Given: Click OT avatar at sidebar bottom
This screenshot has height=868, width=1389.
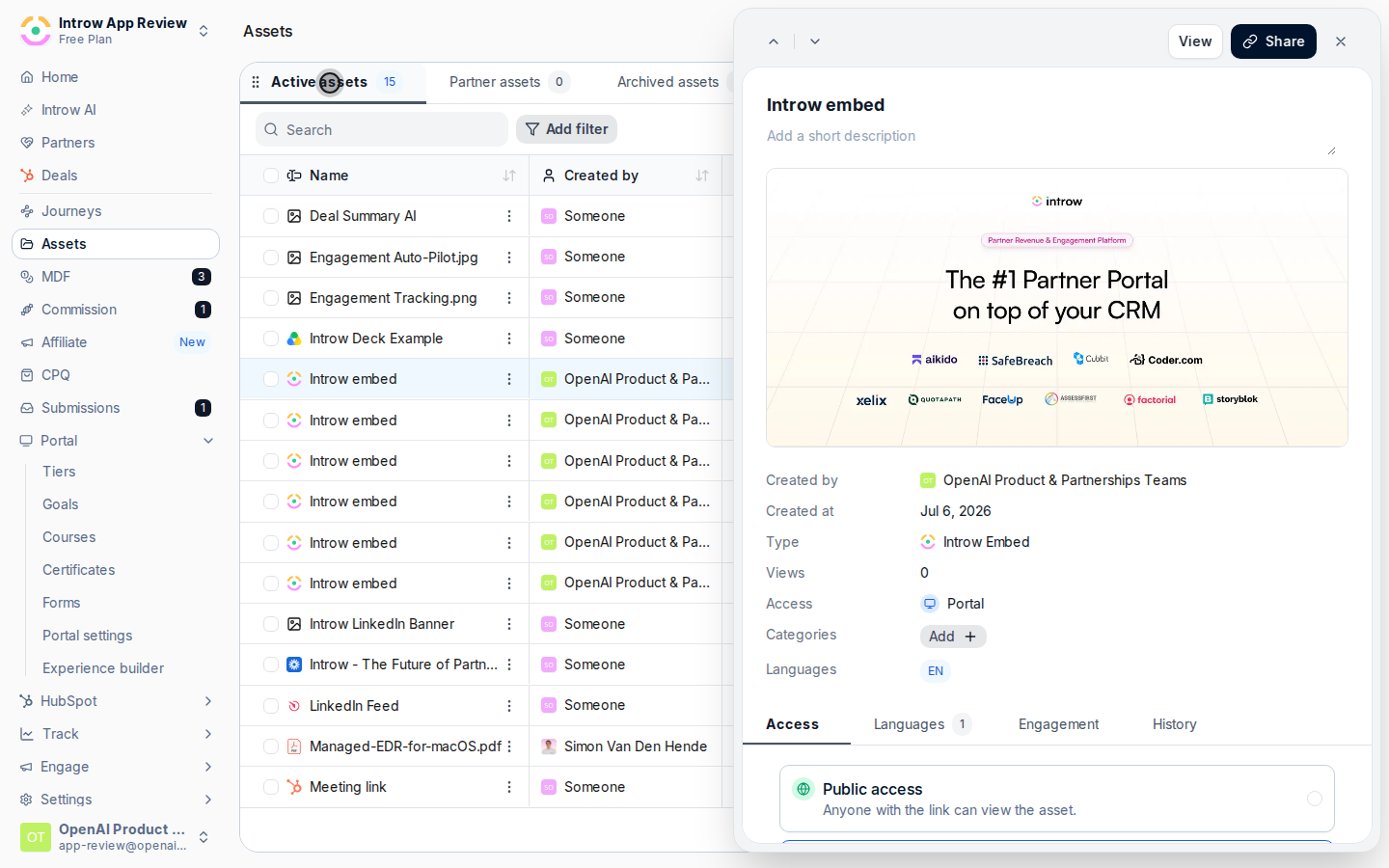Looking at the screenshot, I should click(x=36, y=837).
